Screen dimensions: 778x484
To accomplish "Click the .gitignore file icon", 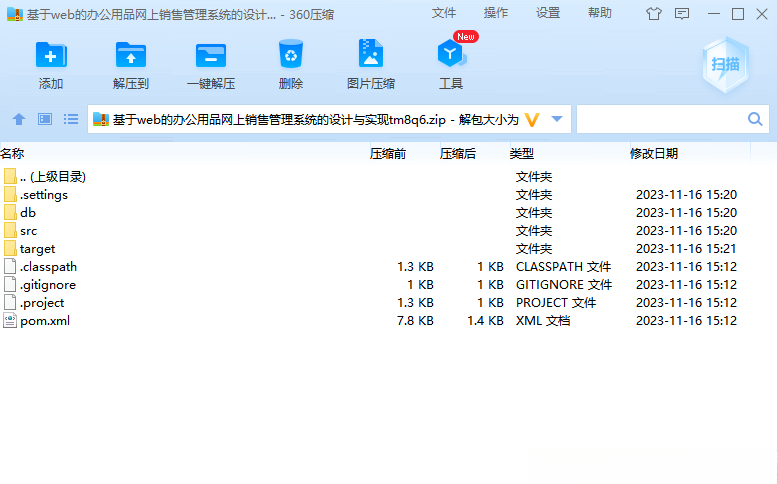I will (x=10, y=284).
